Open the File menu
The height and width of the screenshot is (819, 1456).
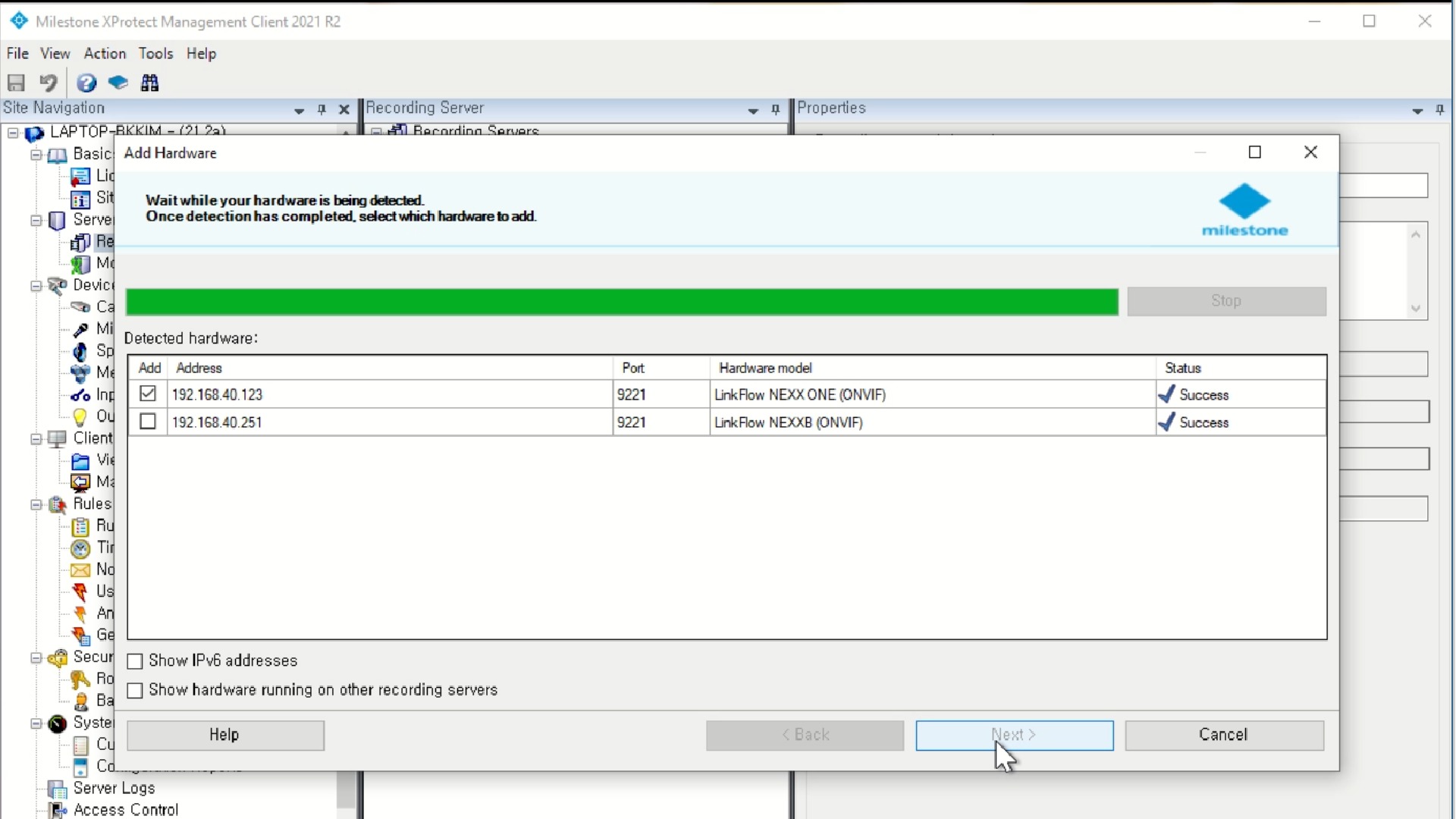[x=17, y=53]
